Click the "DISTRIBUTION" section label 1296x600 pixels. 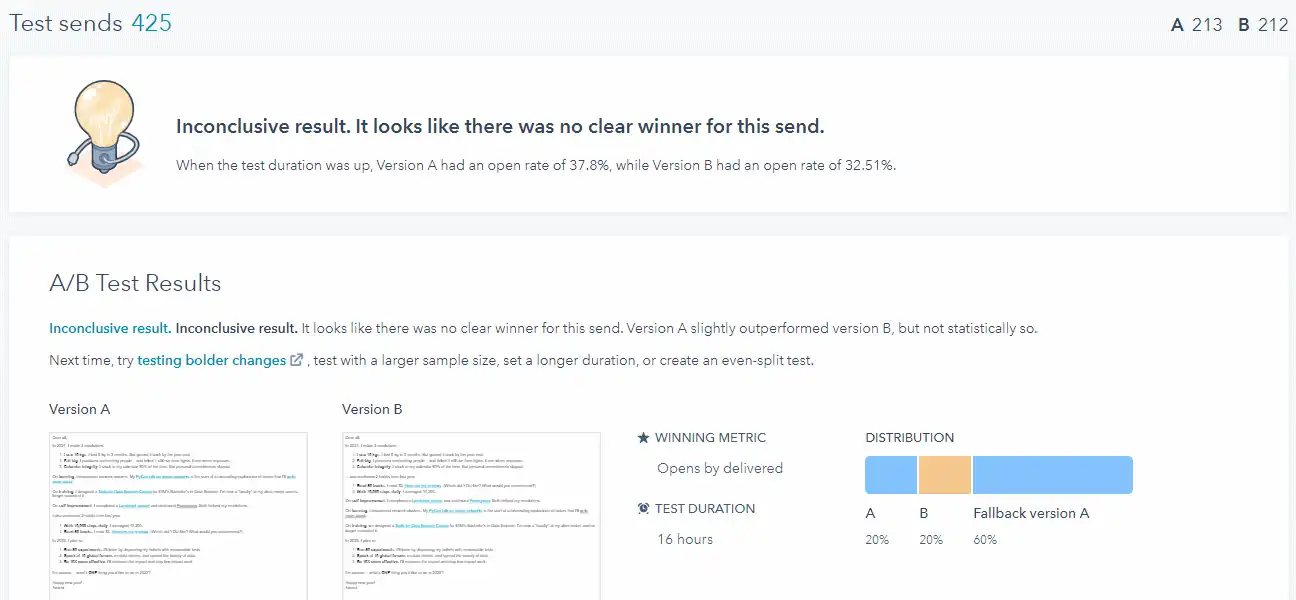click(x=909, y=437)
